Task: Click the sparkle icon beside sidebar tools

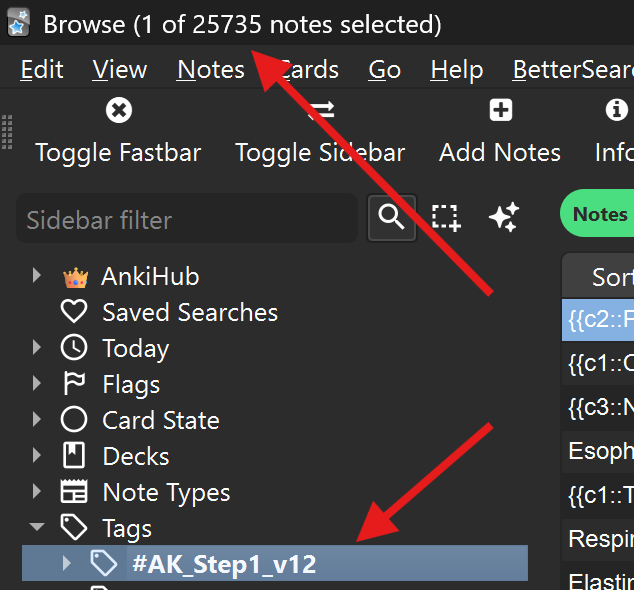Action: pyautogui.click(x=503, y=218)
